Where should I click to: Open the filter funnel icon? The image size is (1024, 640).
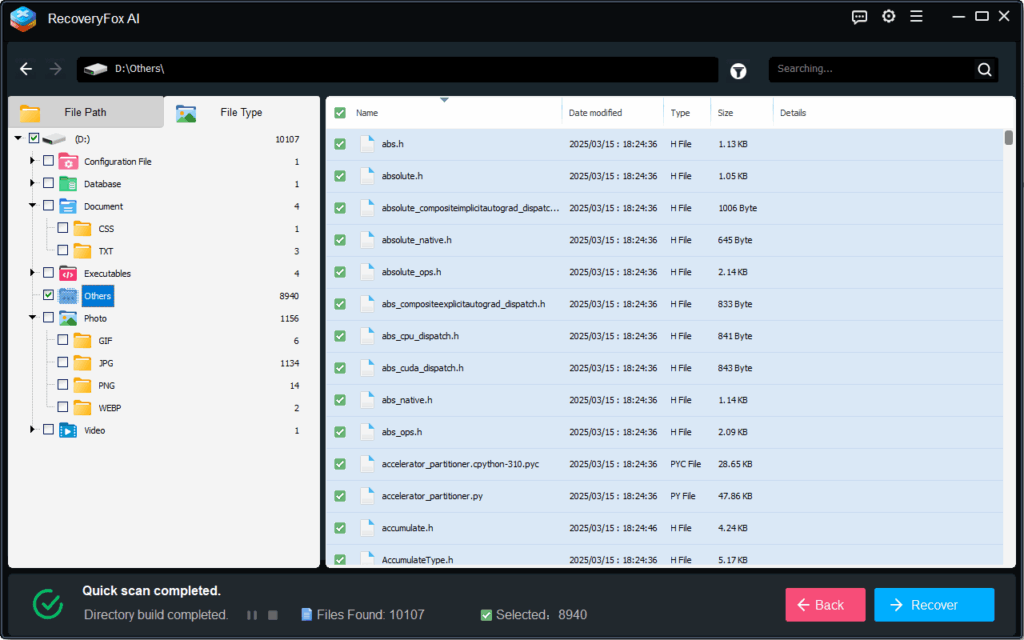[x=738, y=71]
